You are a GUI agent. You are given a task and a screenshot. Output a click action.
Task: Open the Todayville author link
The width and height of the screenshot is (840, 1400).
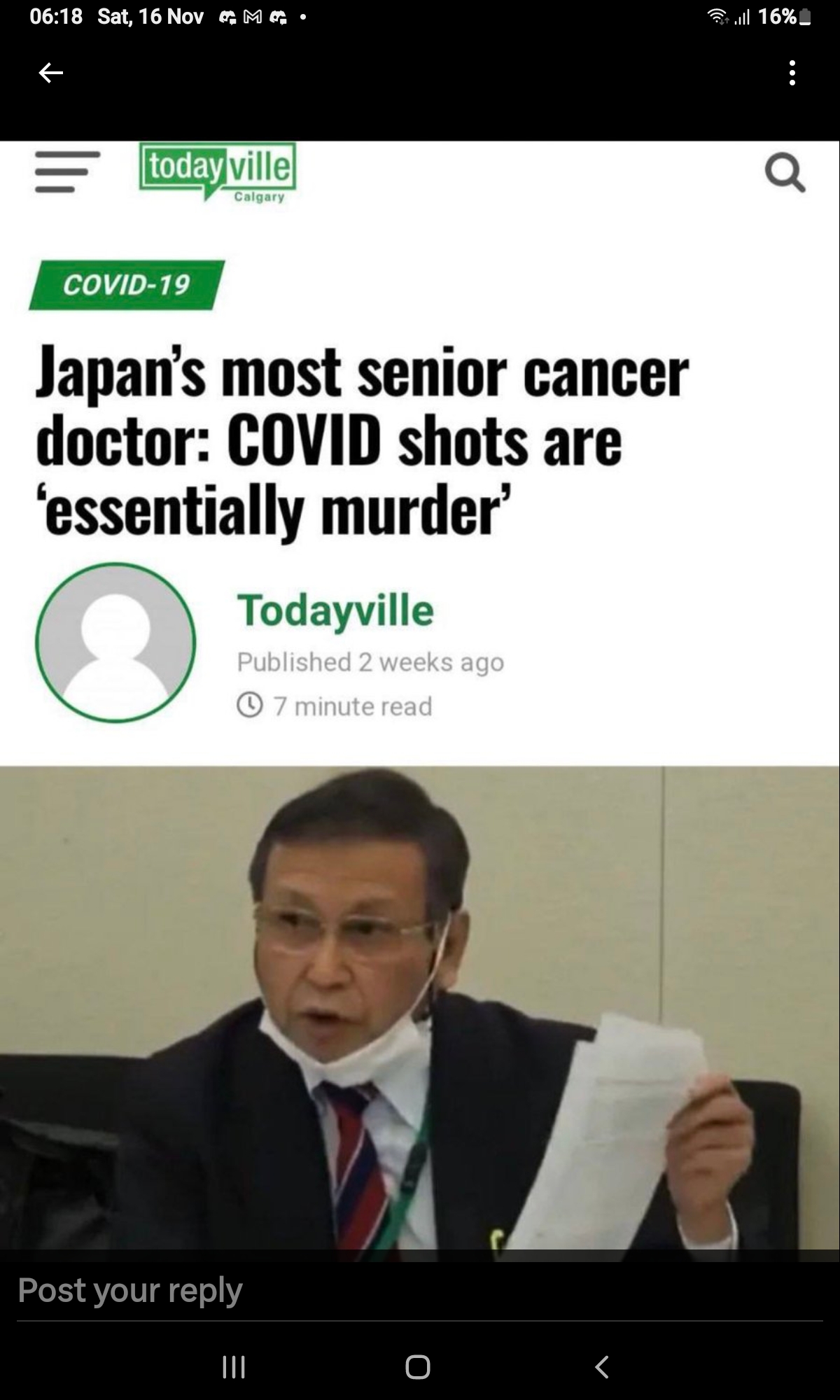pyautogui.click(x=335, y=610)
